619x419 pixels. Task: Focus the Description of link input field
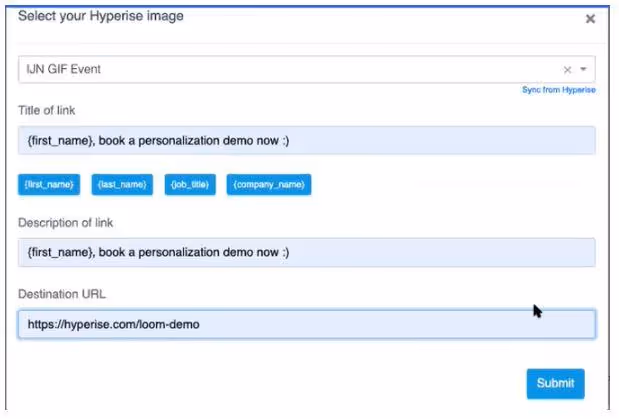(x=306, y=252)
